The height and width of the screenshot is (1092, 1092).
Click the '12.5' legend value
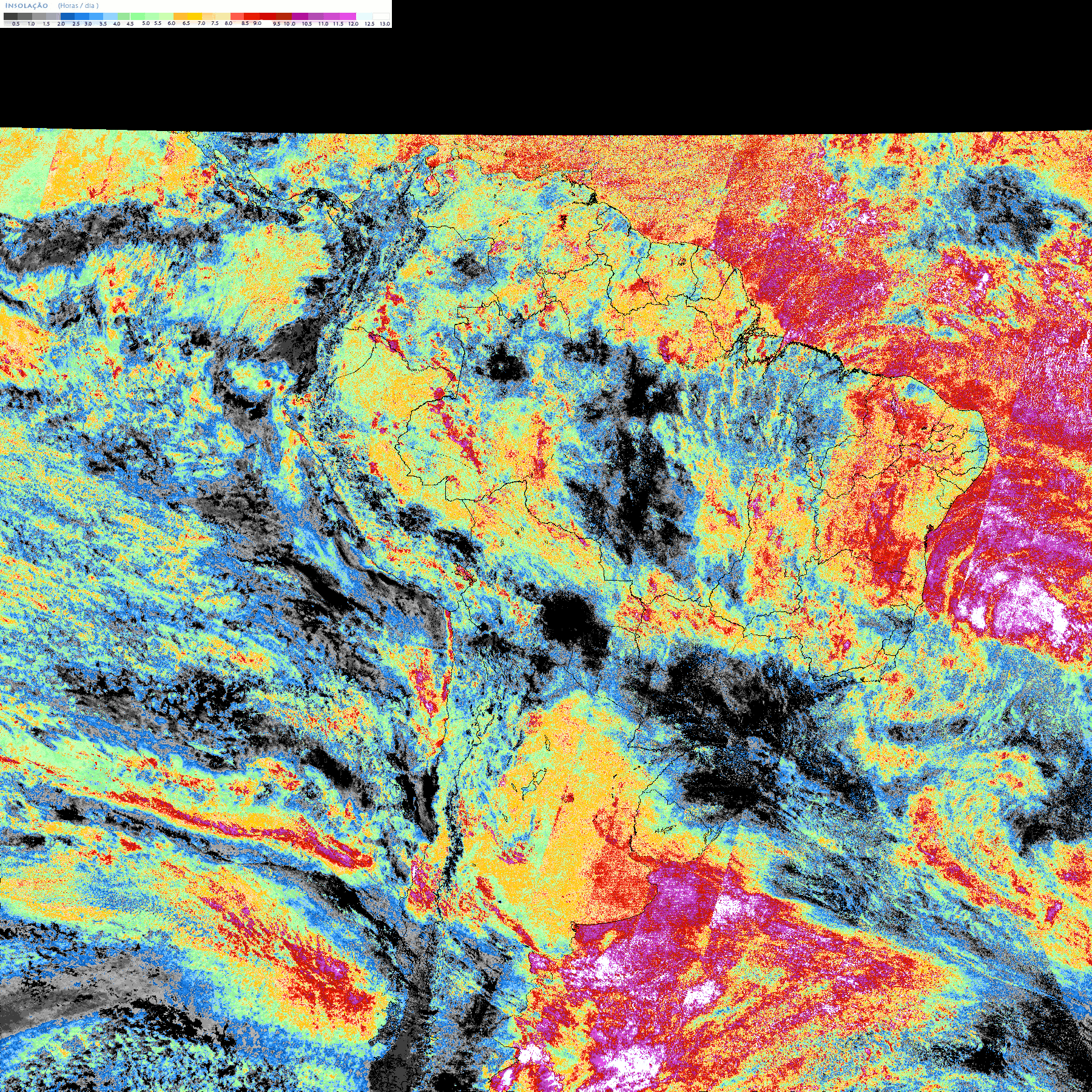369,24
